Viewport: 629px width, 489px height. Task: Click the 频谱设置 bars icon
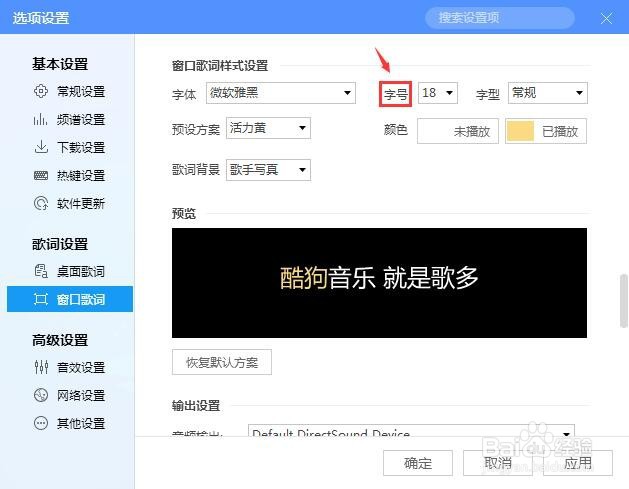(41, 119)
